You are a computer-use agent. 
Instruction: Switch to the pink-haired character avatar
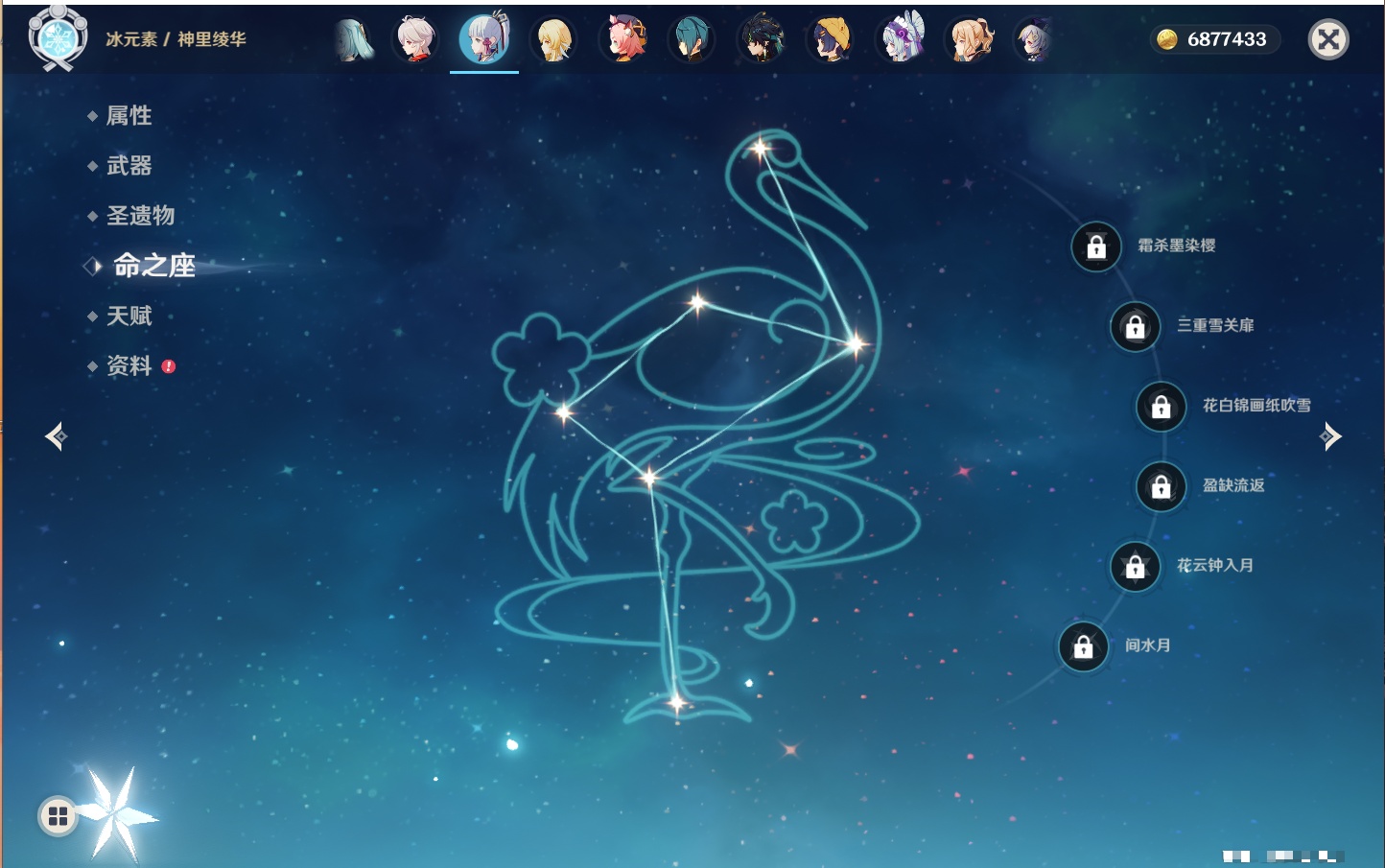pyautogui.click(x=623, y=40)
